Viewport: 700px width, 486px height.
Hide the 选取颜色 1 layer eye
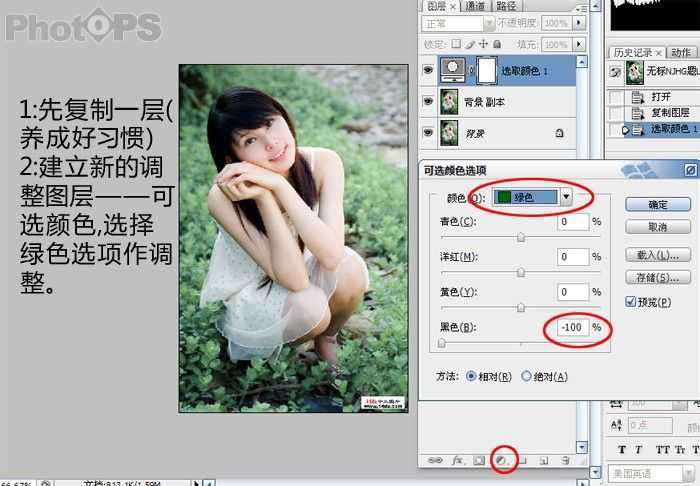pyautogui.click(x=428, y=70)
